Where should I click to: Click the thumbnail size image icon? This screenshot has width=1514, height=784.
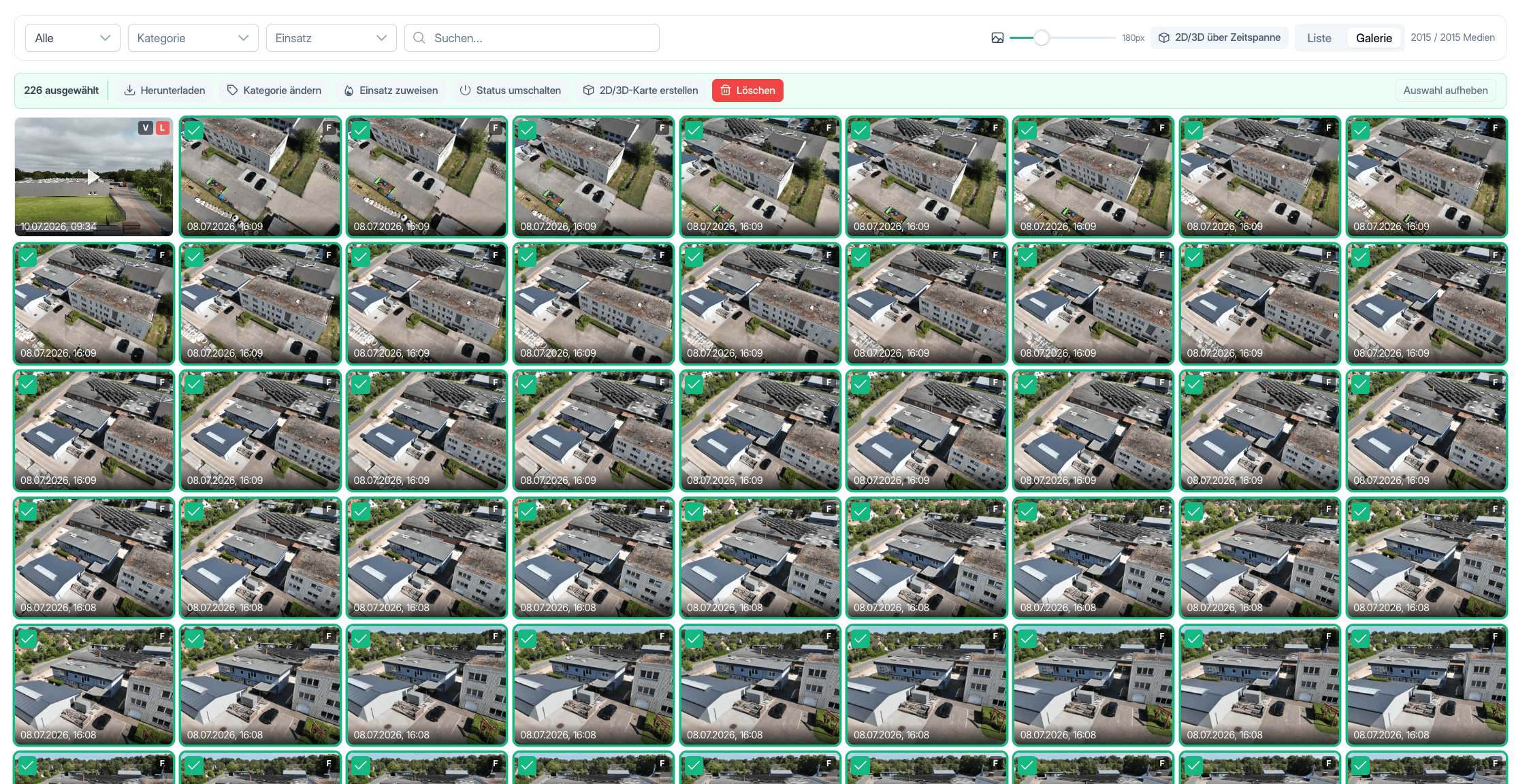(997, 38)
